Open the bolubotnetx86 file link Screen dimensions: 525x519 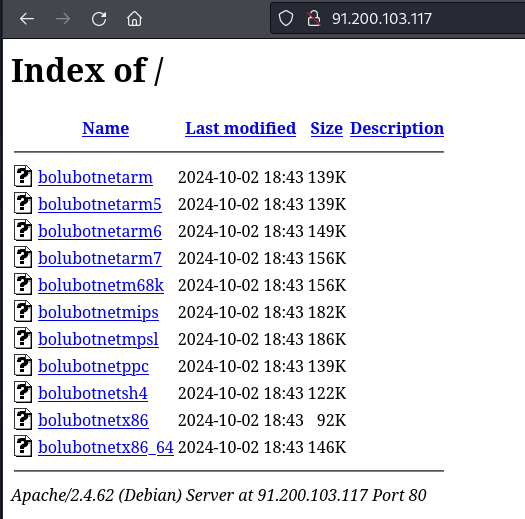tap(93, 420)
